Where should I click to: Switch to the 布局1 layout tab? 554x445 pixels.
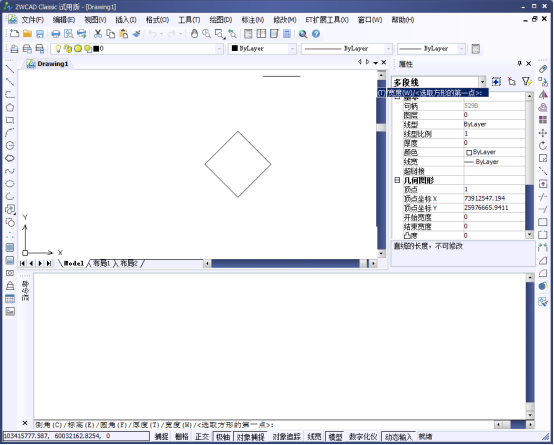[x=101, y=263]
